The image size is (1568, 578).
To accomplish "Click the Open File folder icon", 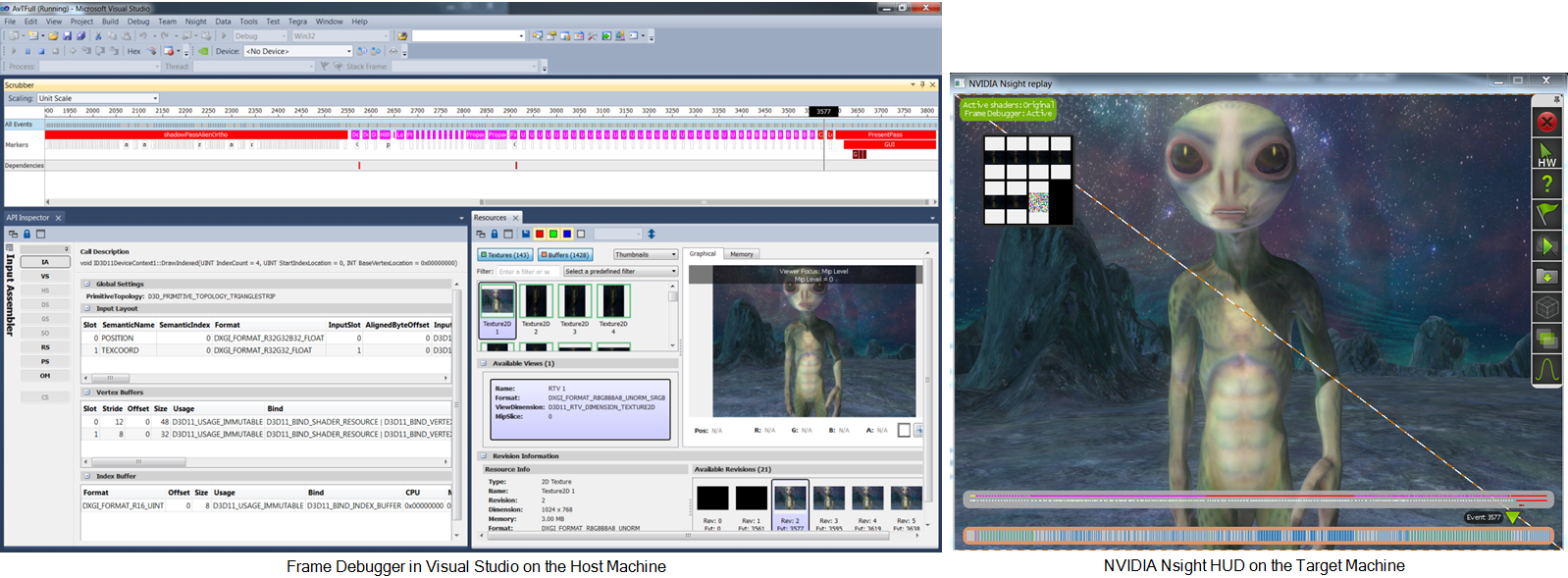I will point(53,35).
